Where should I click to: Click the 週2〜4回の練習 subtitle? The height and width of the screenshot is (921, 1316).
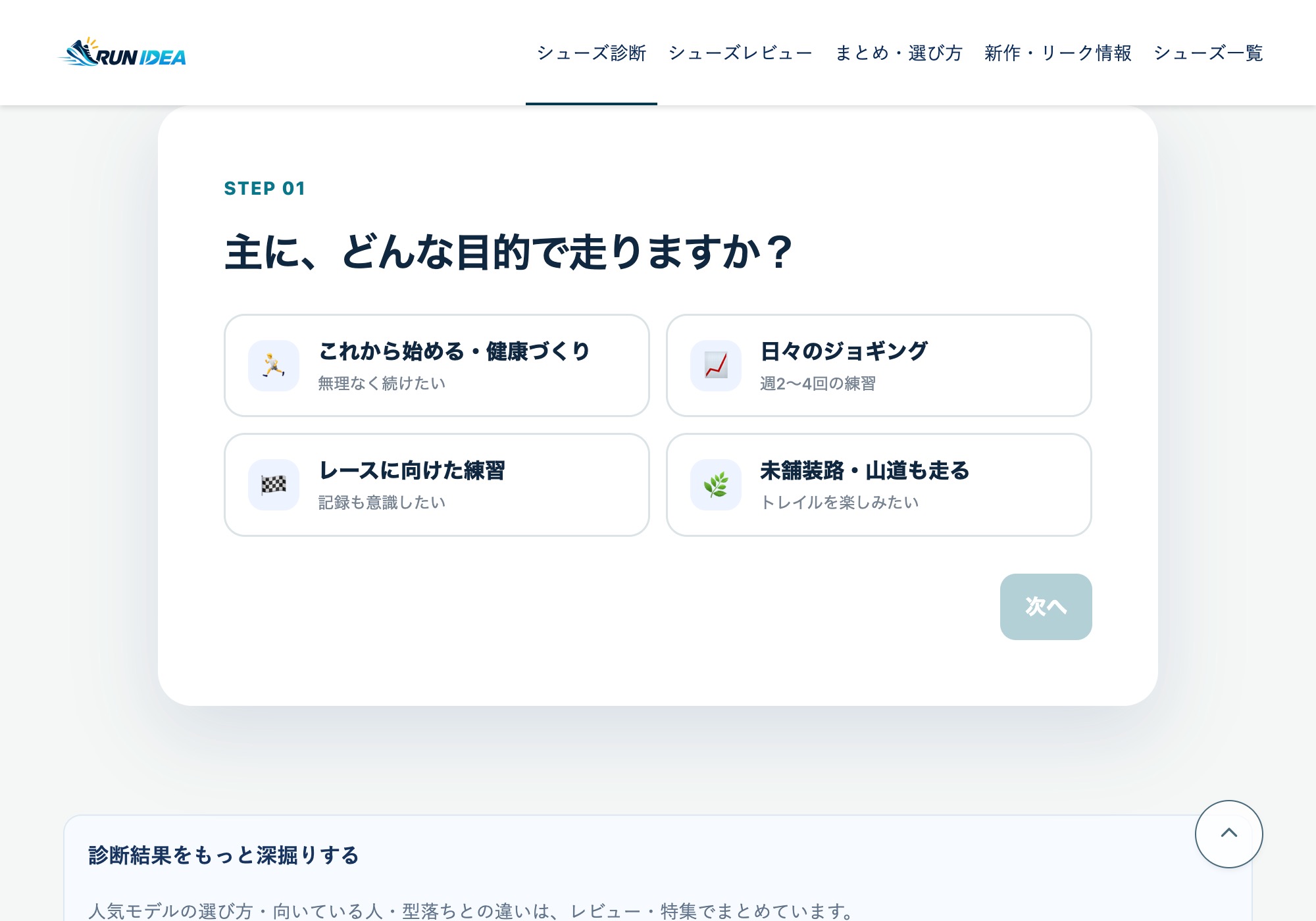pos(818,383)
